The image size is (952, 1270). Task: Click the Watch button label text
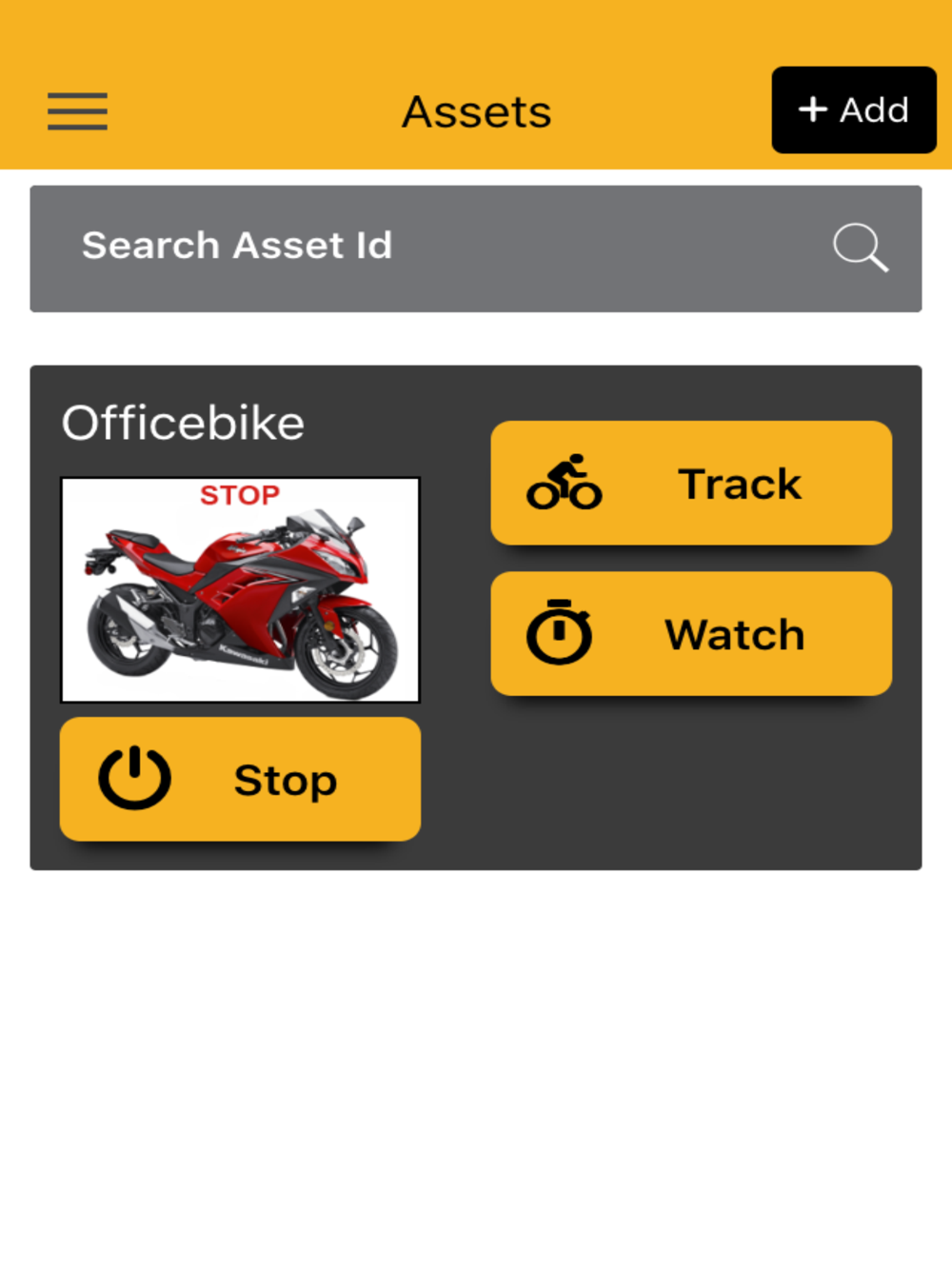coord(735,634)
